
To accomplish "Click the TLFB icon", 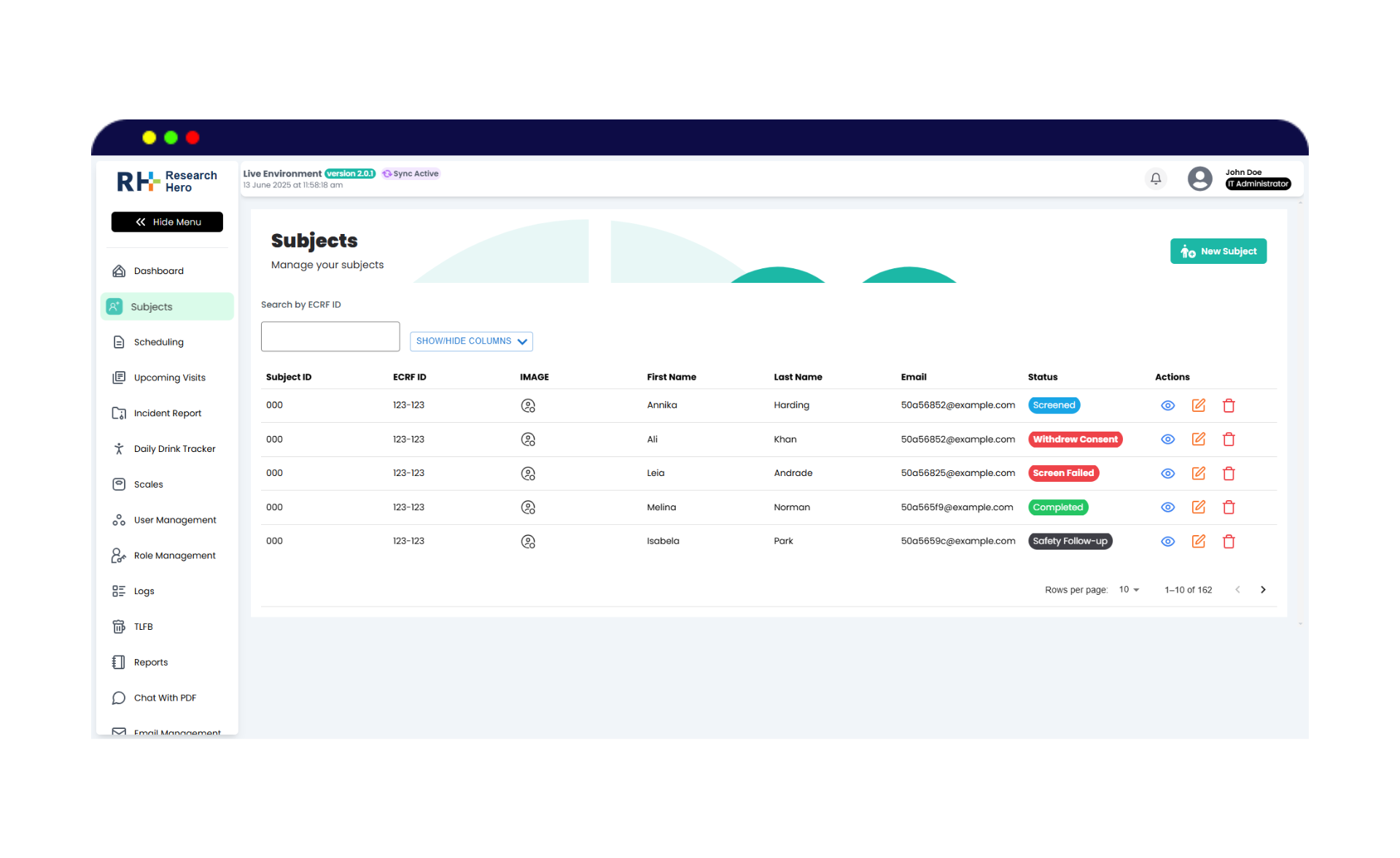I will [x=119, y=626].
